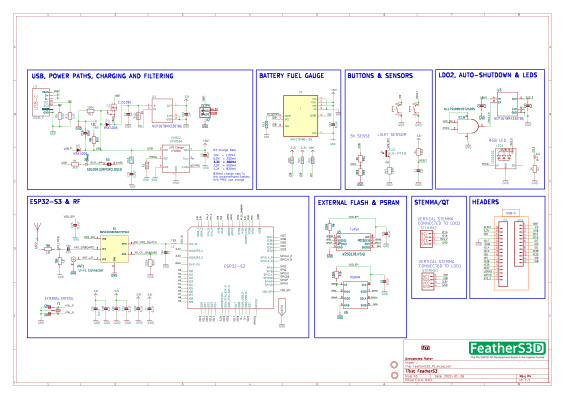565x399 pixels.
Task: Click the light sensor phototransistor symbol
Action: pyautogui.click(x=387, y=153)
